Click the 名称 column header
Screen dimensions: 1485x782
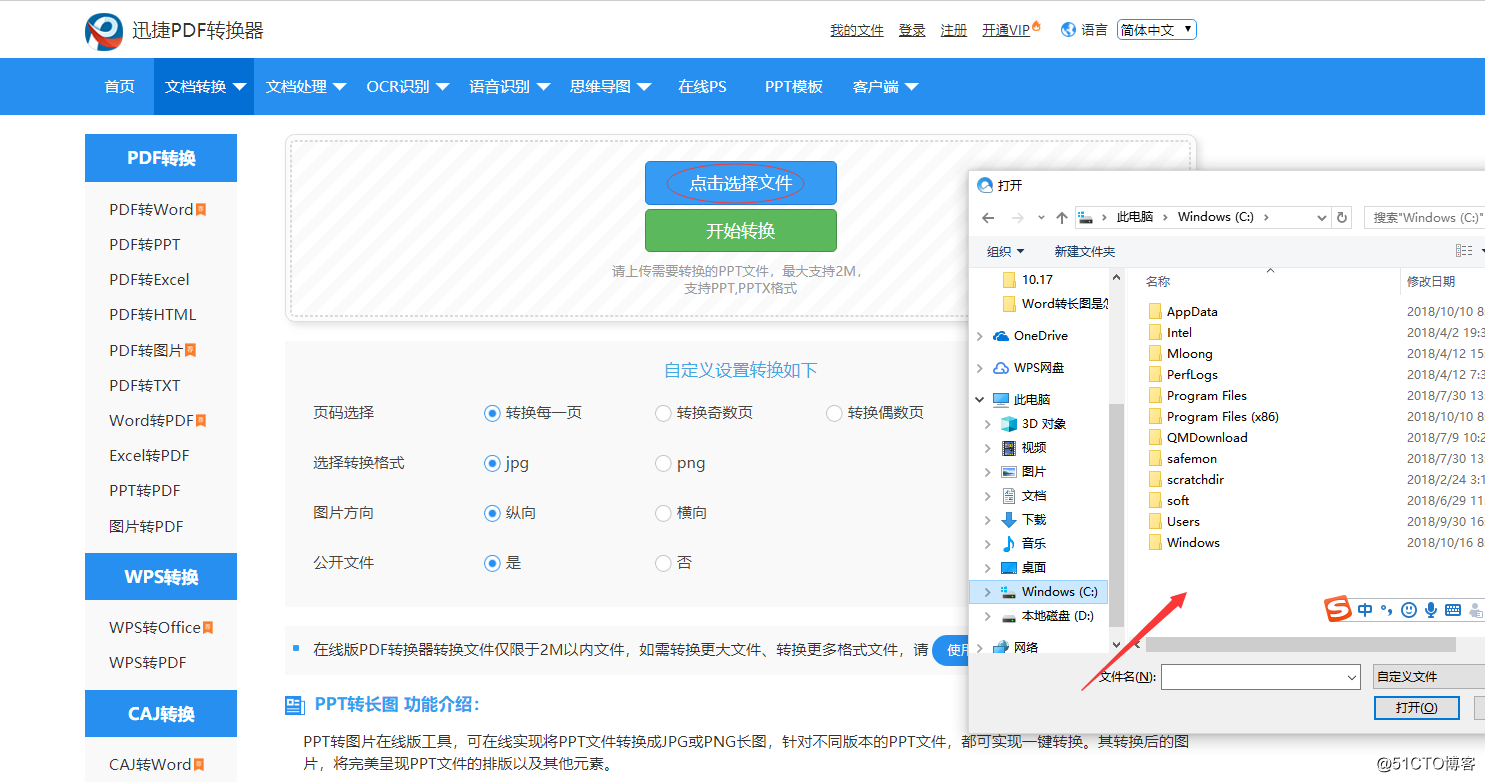[x=1158, y=282]
